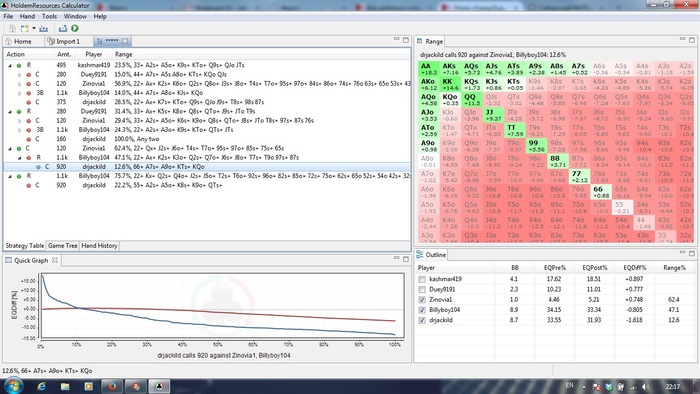
Task: Maximize the strategy table panel
Action: [x=406, y=40]
